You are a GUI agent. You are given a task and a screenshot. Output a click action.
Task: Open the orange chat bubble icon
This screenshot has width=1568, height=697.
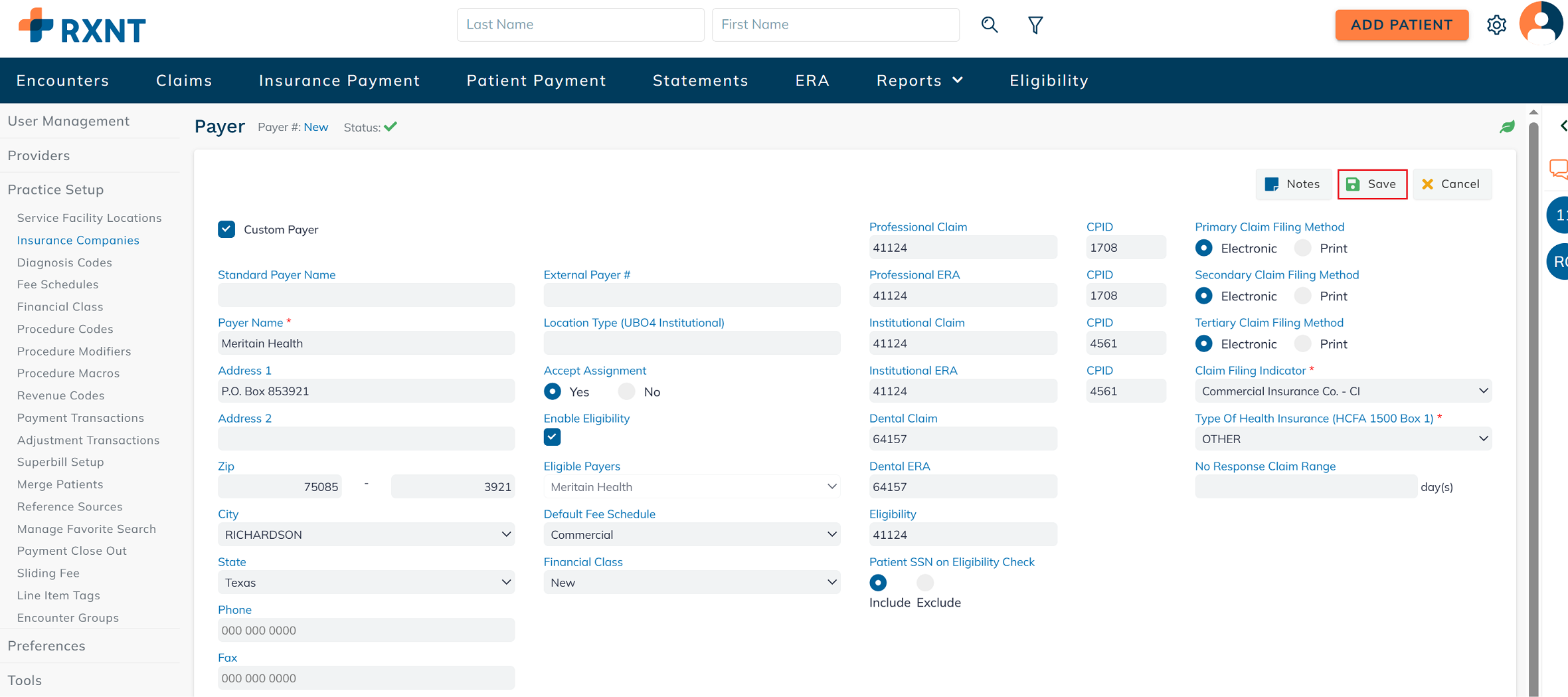pyautogui.click(x=1558, y=169)
